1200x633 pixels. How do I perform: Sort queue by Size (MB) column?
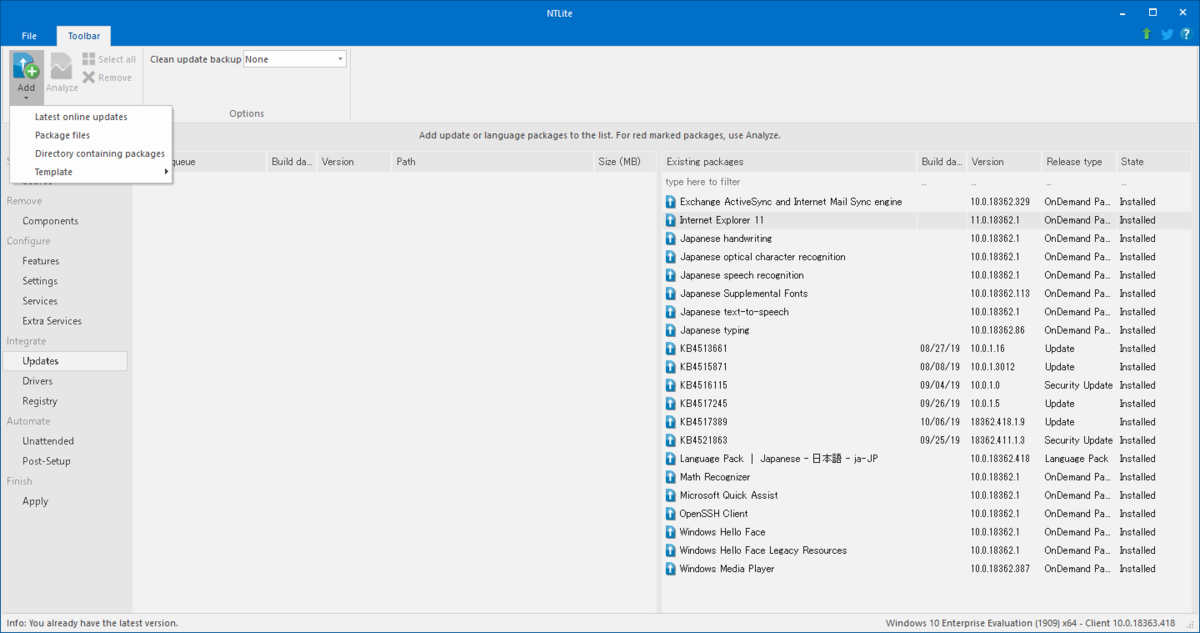pos(623,162)
